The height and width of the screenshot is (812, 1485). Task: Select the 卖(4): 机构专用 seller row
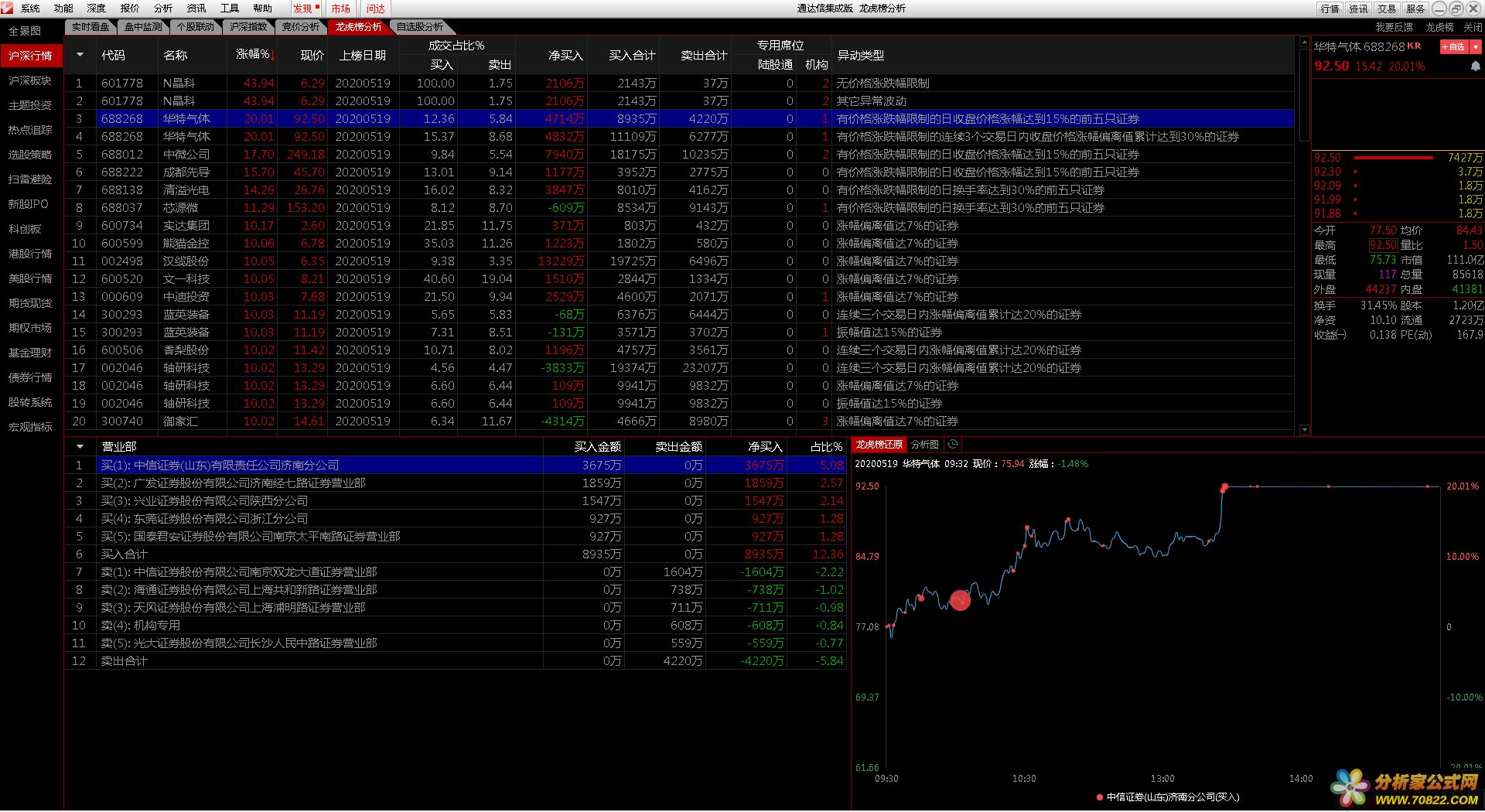(x=456, y=626)
